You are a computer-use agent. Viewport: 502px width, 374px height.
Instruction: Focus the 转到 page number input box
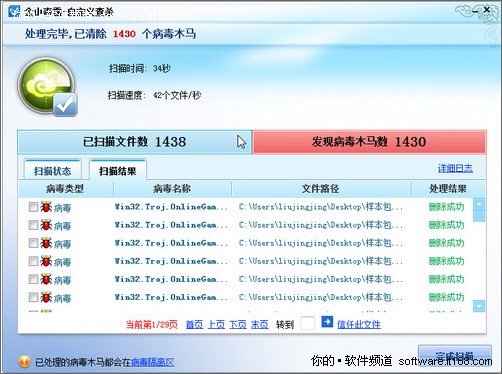pyautogui.click(x=307, y=323)
